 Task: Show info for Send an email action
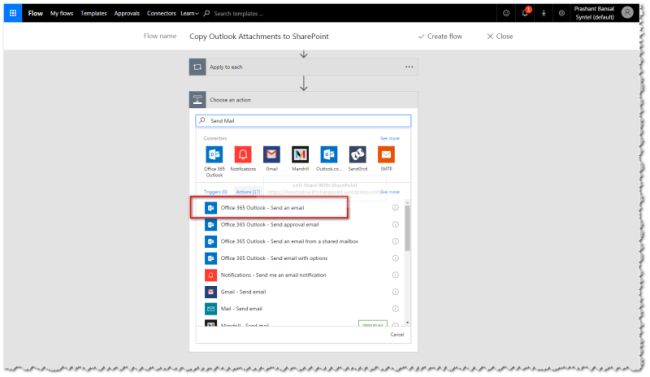(x=395, y=208)
